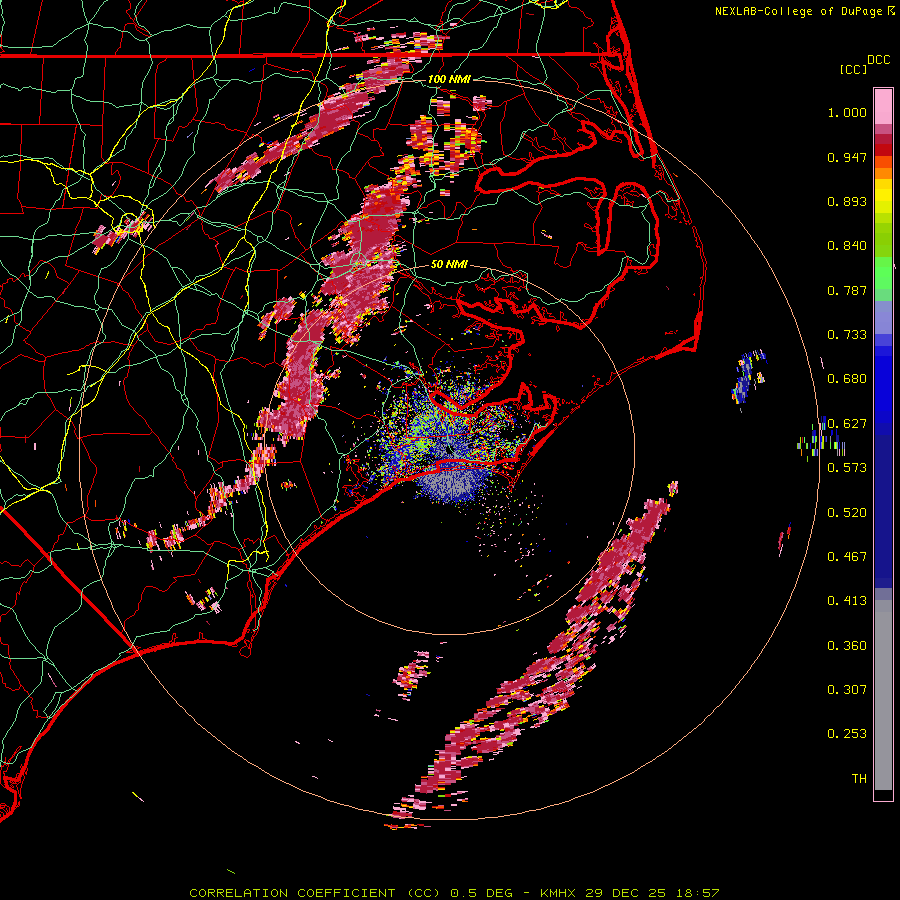
Task: Click the 1.000 color scale value
Action: tap(847, 112)
